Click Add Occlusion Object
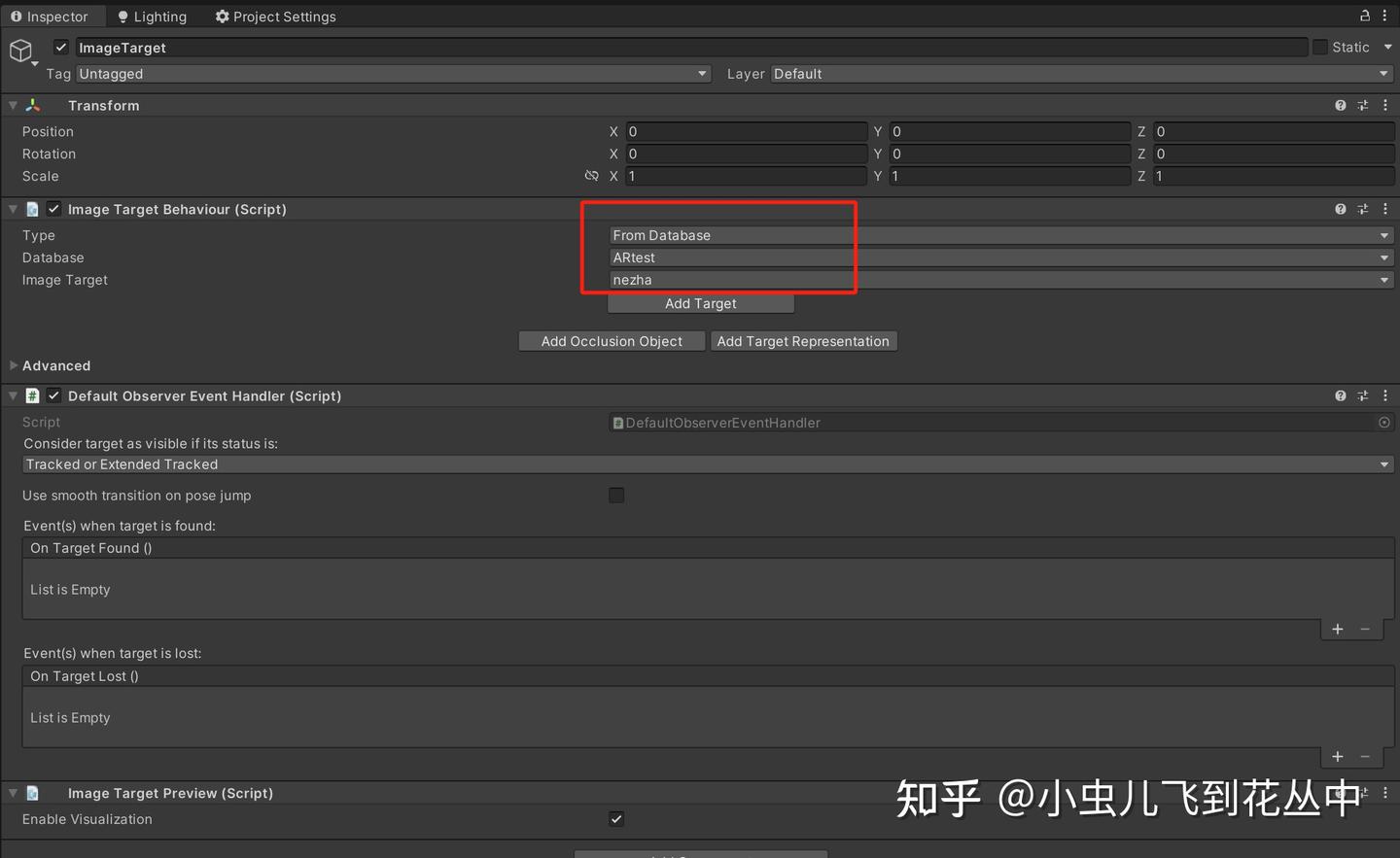 pyautogui.click(x=612, y=341)
